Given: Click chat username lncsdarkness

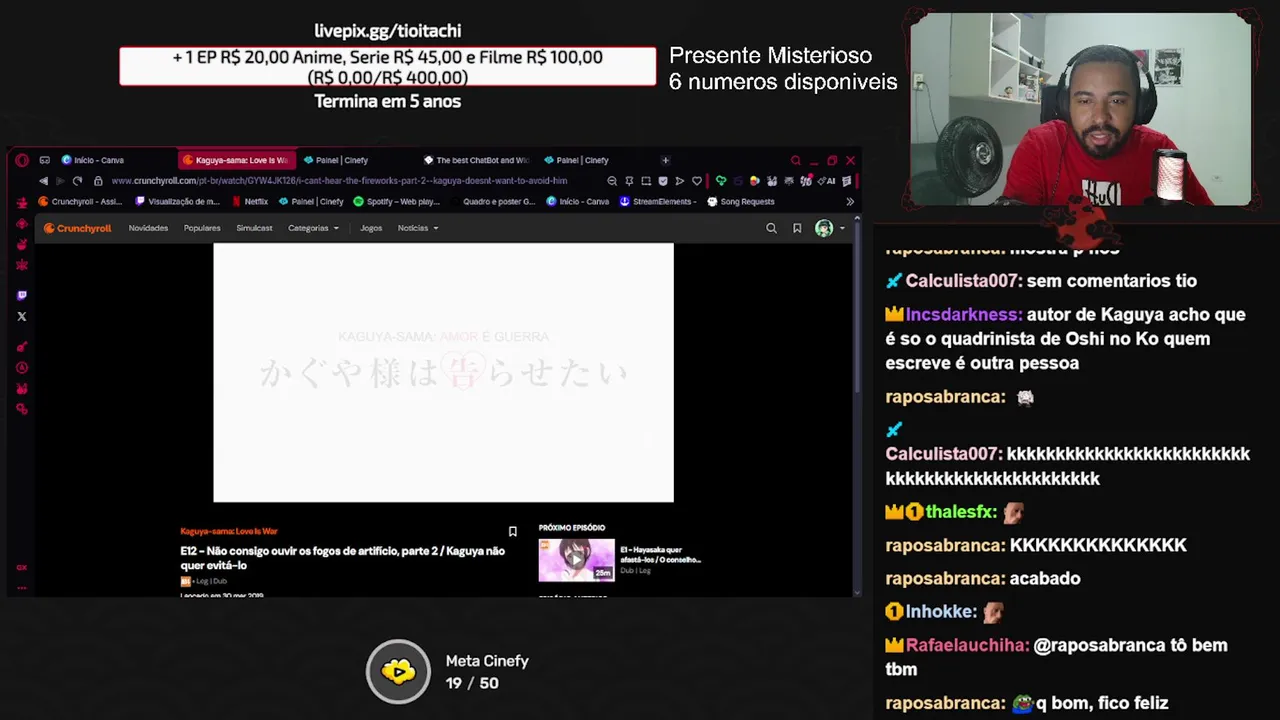Looking at the screenshot, I should coord(963,314).
